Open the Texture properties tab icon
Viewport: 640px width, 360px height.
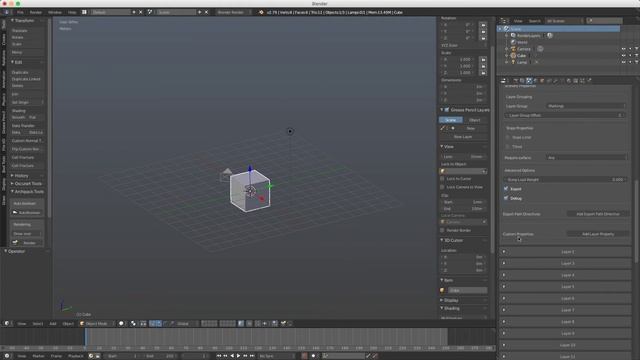coord(576,81)
